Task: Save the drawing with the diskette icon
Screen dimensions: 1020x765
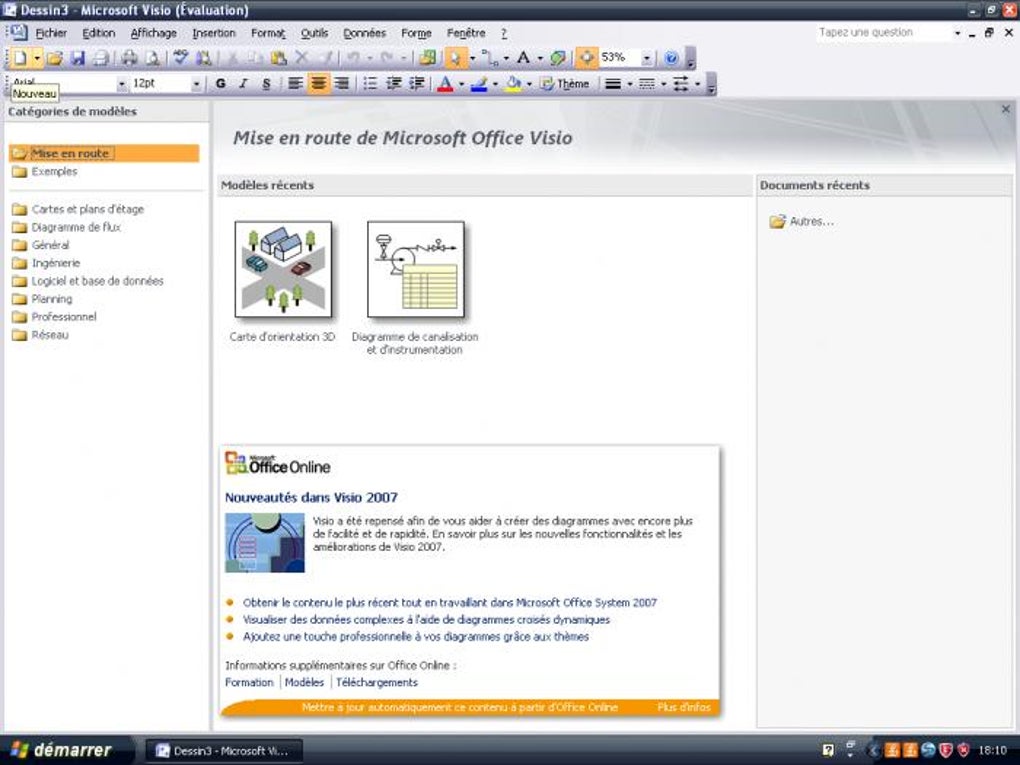Action: 77,58
